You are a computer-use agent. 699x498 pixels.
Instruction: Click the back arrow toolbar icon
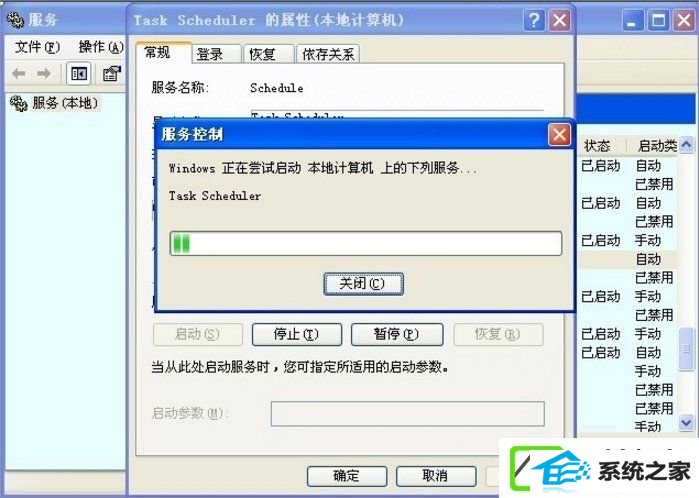[19, 74]
